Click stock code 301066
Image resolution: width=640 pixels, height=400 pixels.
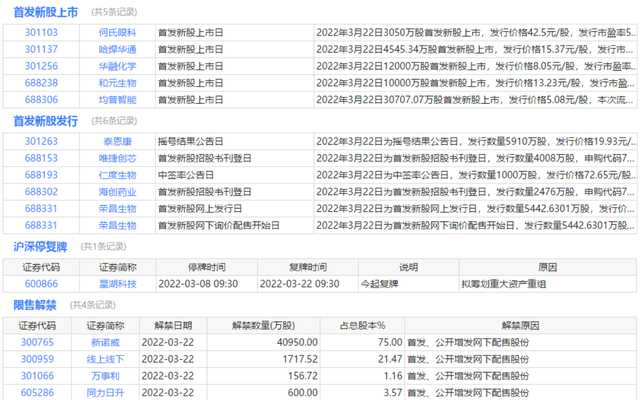pos(37,376)
